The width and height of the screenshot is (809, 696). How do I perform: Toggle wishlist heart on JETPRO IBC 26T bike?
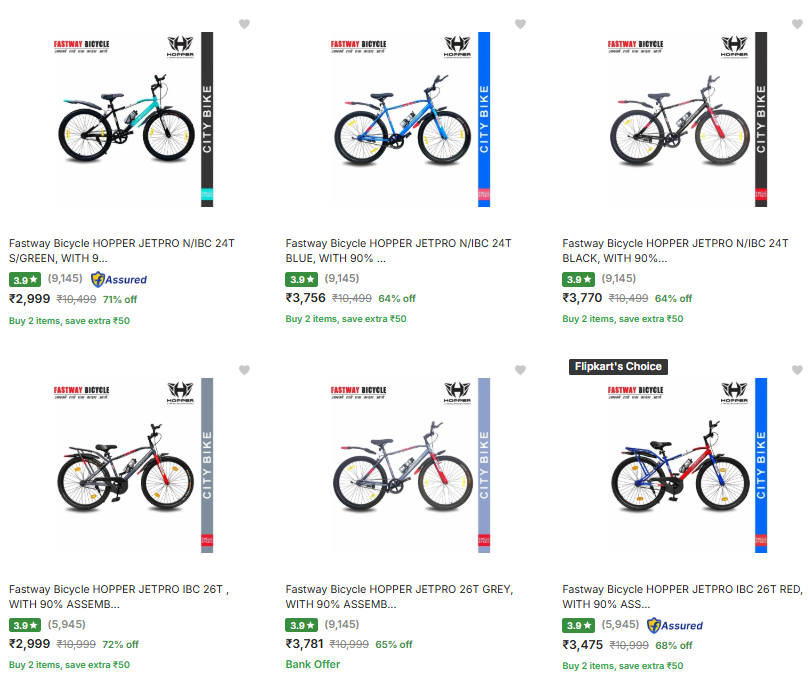[244, 370]
